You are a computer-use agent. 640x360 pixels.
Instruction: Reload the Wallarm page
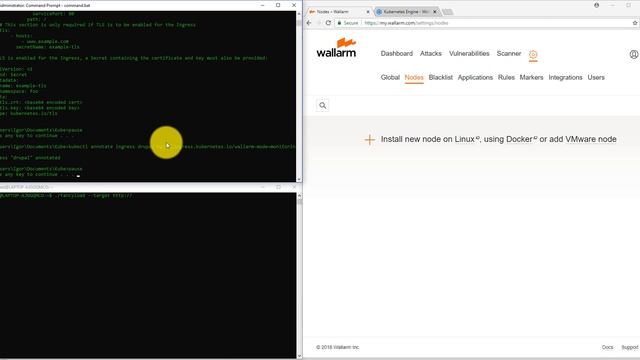tap(328, 23)
